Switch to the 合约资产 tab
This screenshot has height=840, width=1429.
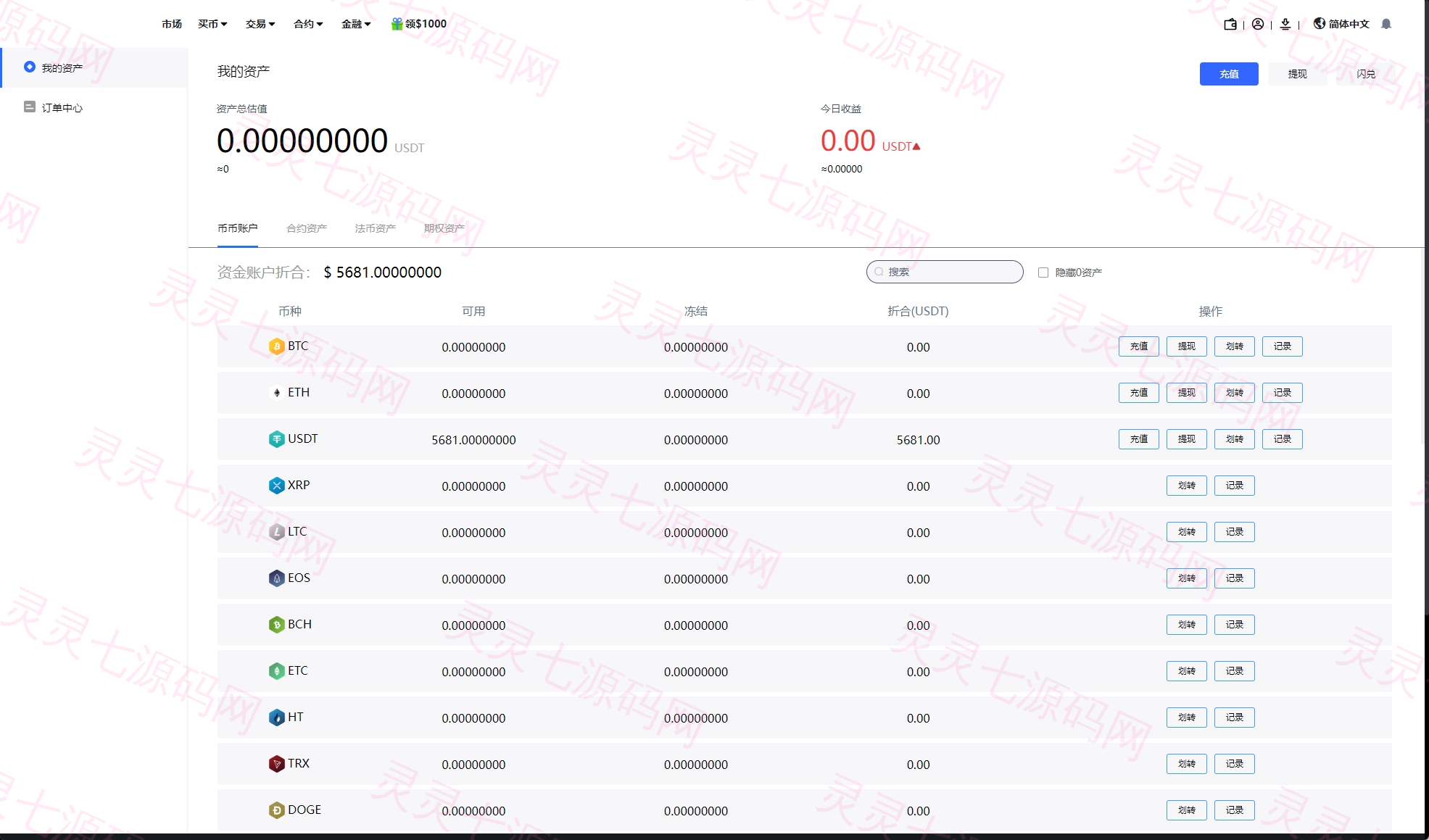(307, 228)
